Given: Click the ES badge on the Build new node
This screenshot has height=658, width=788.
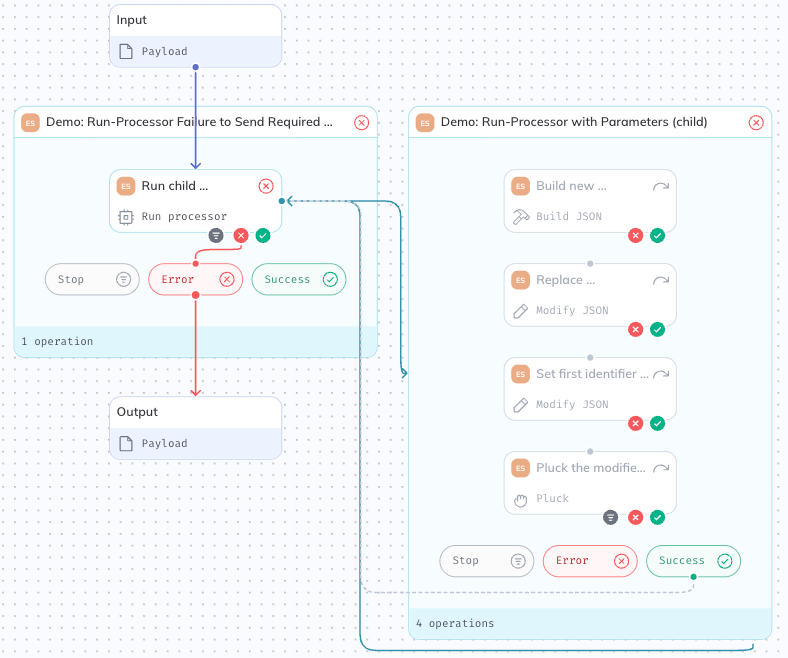Looking at the screenshot, I should coord(521,186).
